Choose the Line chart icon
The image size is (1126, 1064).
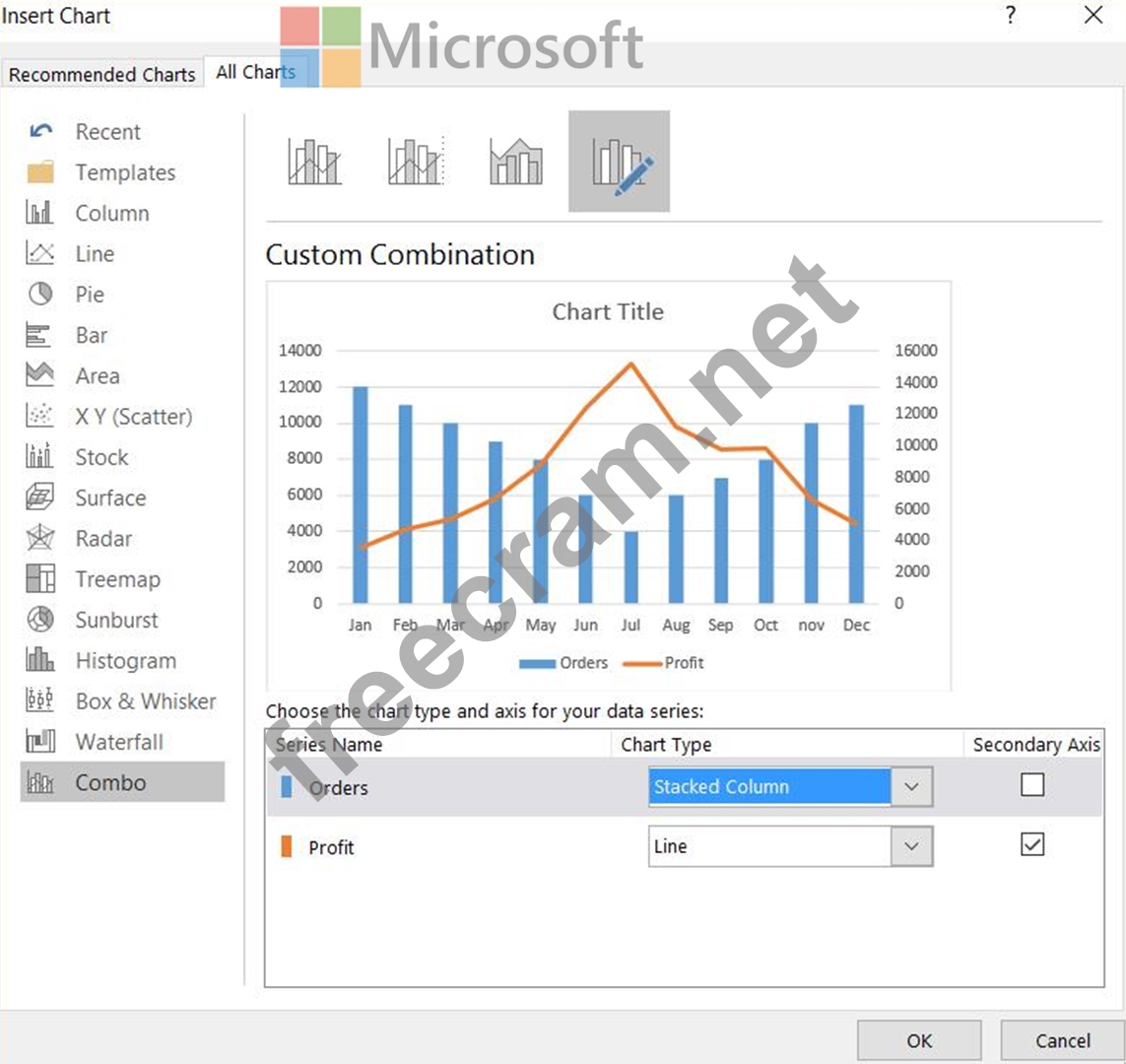pyautogui.click(x=39, y=253)
